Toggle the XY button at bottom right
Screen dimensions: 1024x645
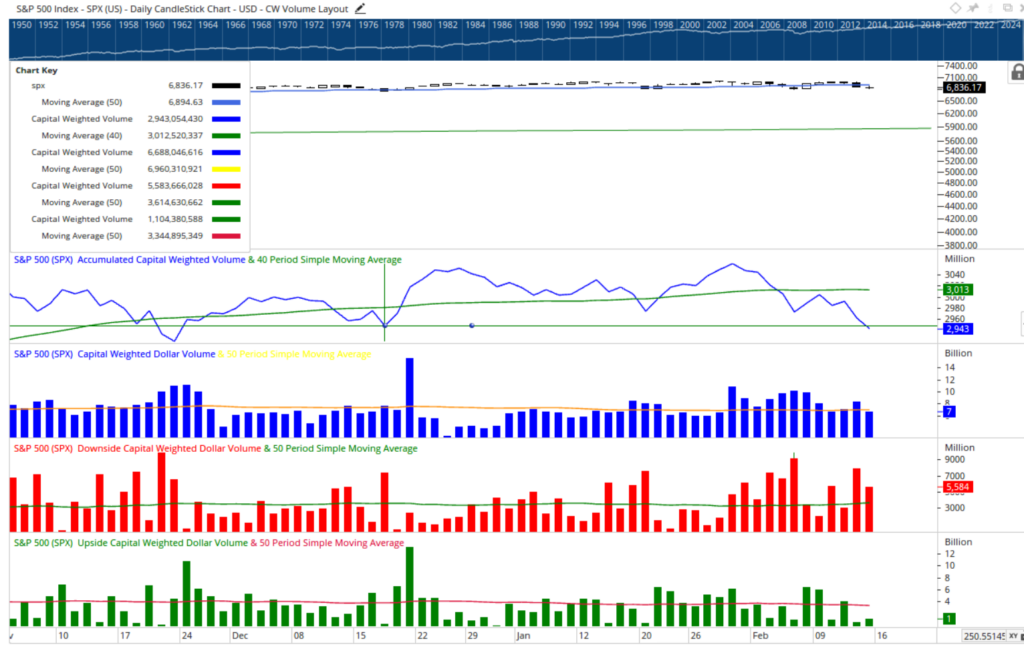pyautogui.click(x=1012, y=636)
